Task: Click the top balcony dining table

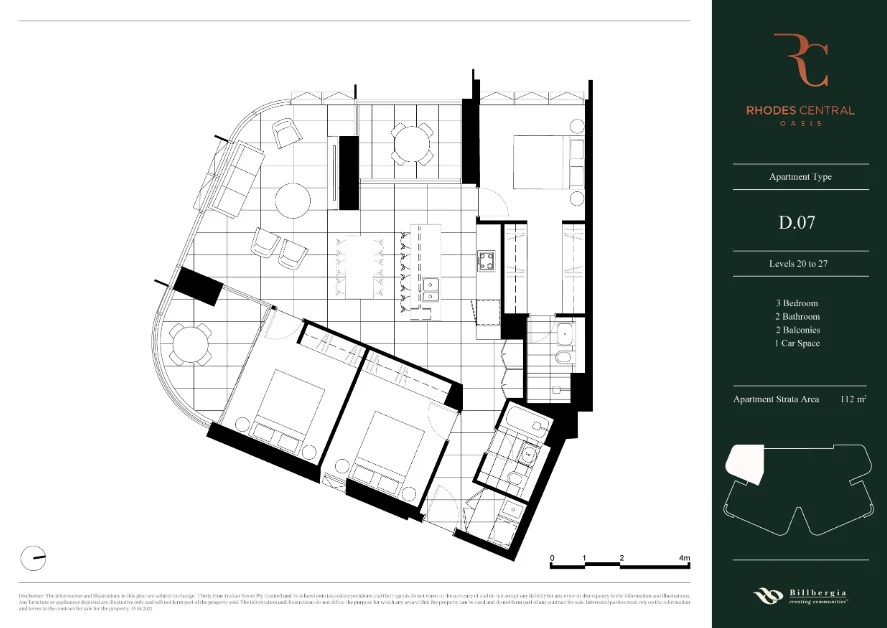Action: tap(411, 143)
